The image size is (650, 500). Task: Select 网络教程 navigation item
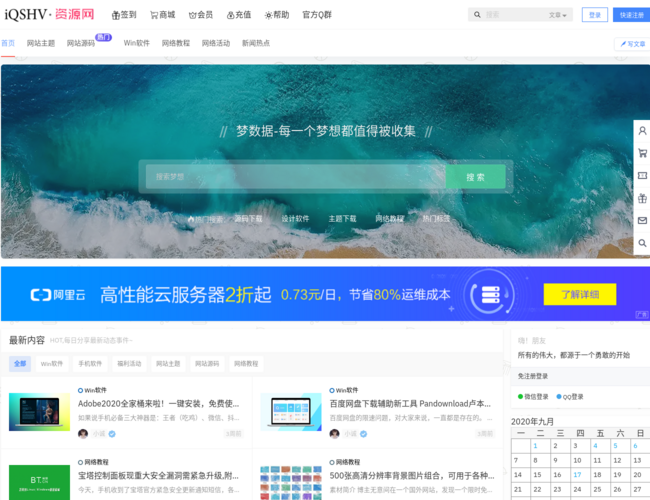click(176, 43)
